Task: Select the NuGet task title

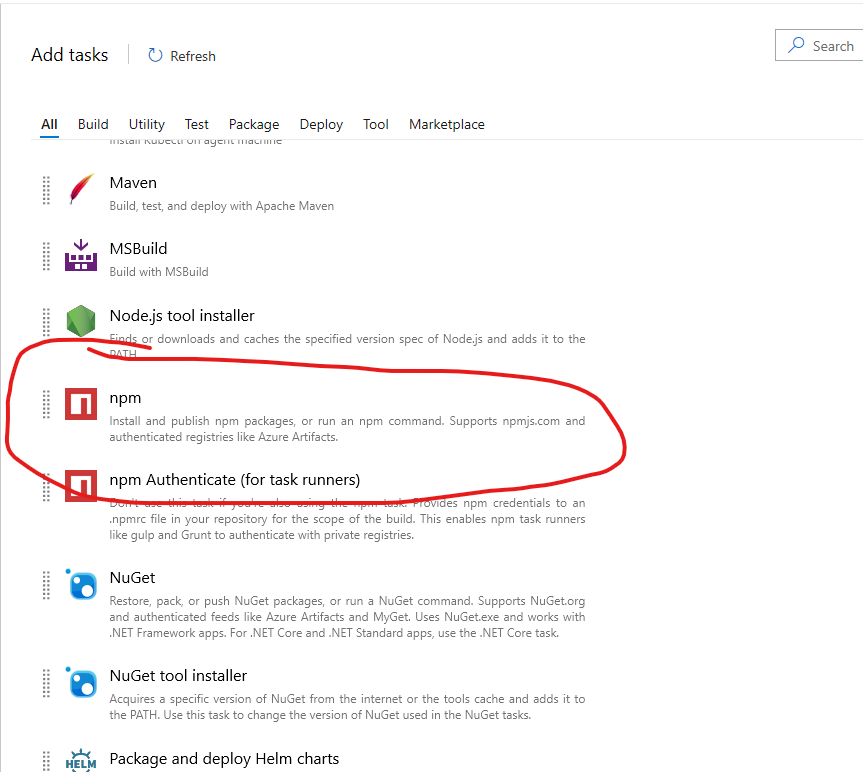Action: [133, 578]
